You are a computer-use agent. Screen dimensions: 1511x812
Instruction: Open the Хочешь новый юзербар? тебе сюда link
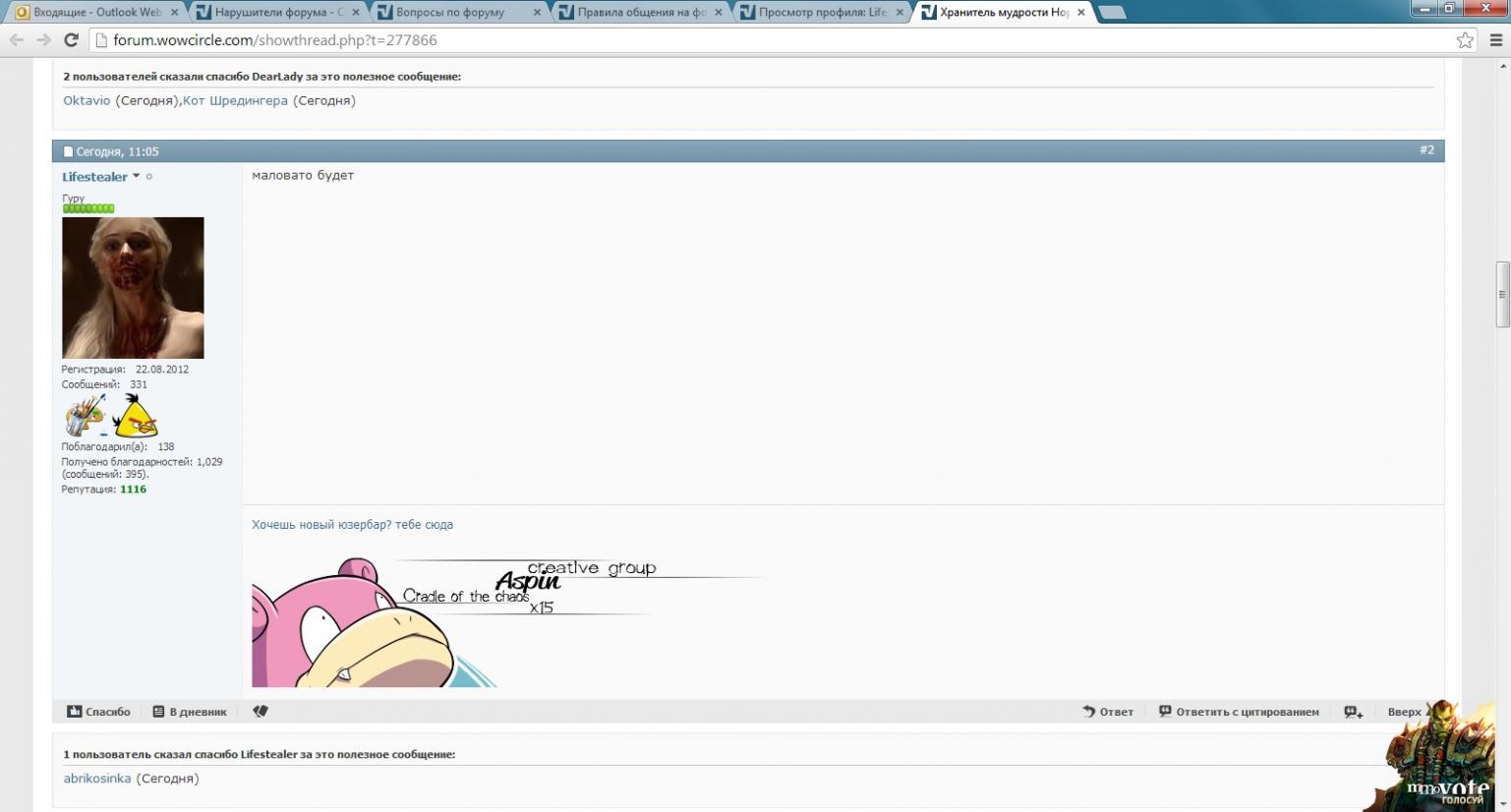tap(352, 525)
